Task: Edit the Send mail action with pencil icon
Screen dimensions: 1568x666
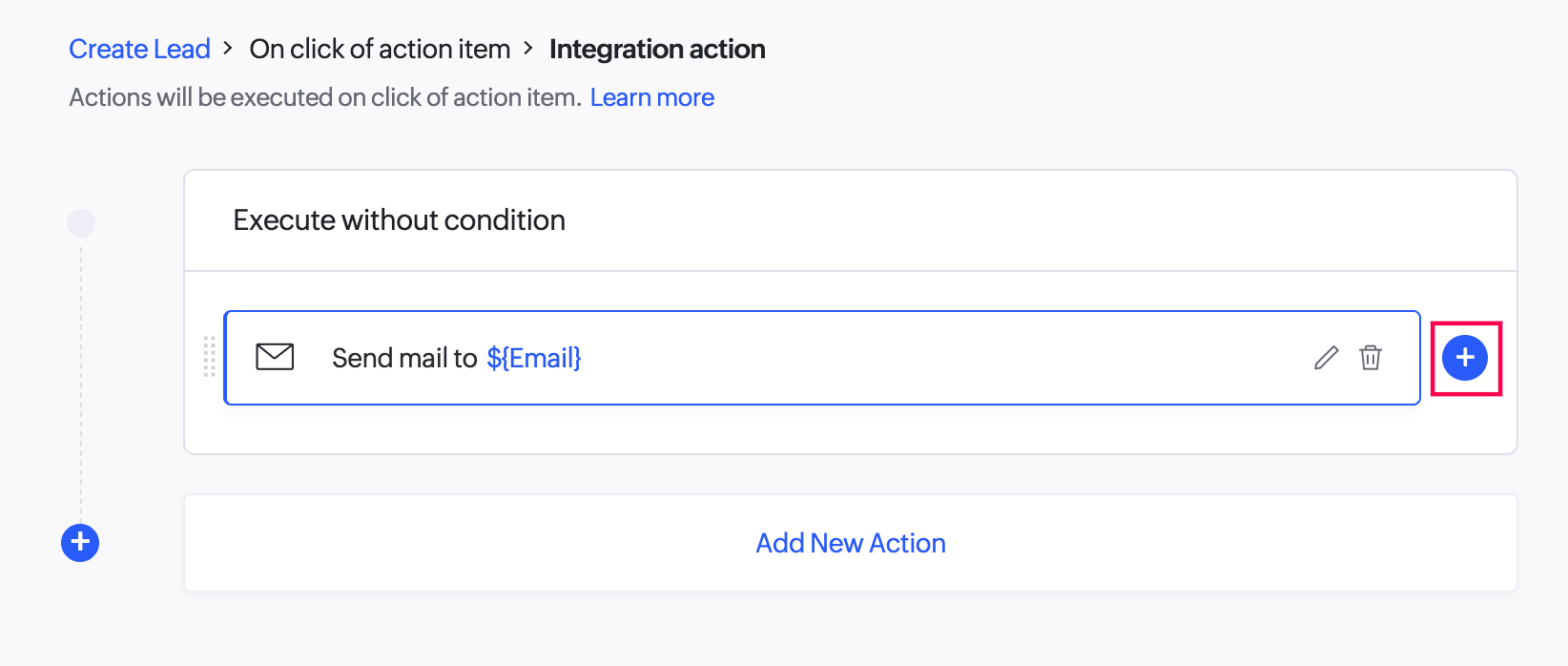Action: [x=1326, y=358]
